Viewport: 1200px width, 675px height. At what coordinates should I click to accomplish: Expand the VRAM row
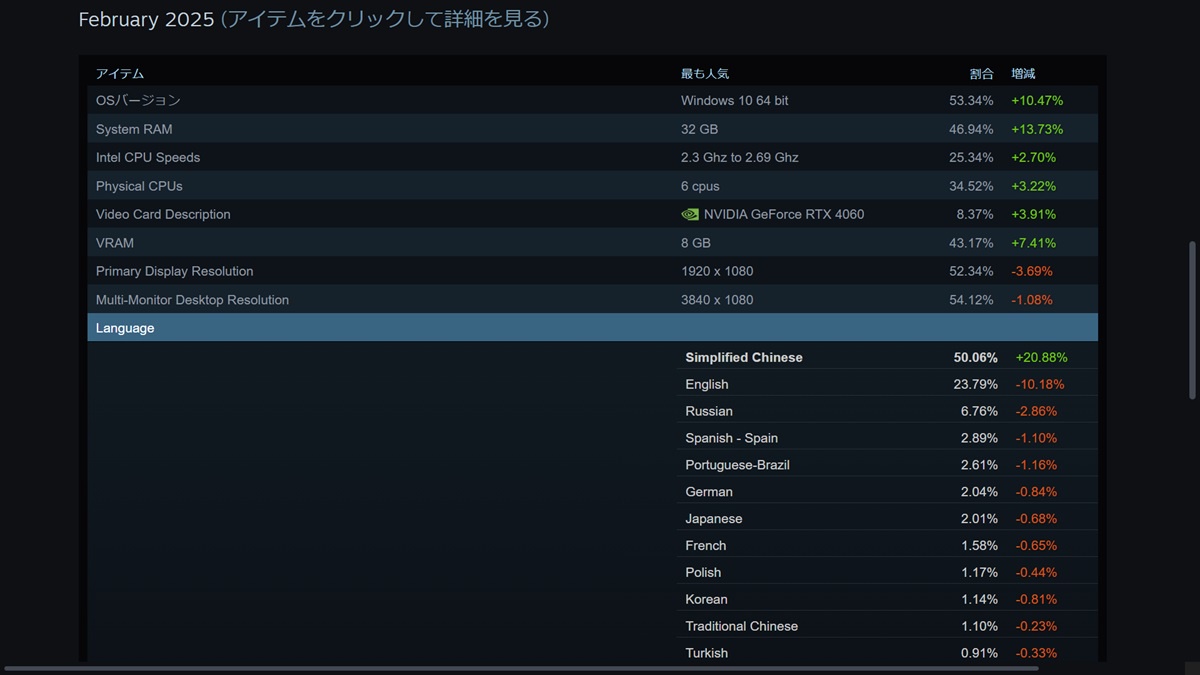point(115,243)
